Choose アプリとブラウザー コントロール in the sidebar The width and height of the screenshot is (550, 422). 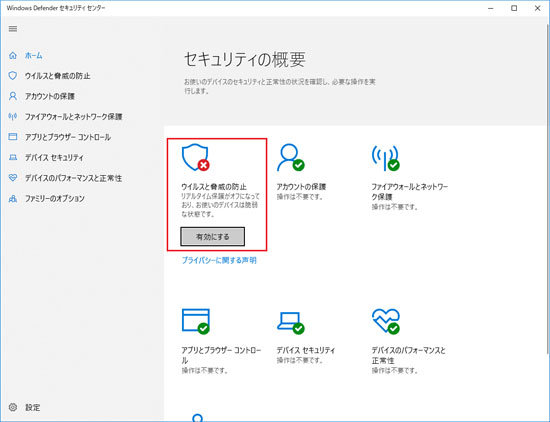(68, 137)
